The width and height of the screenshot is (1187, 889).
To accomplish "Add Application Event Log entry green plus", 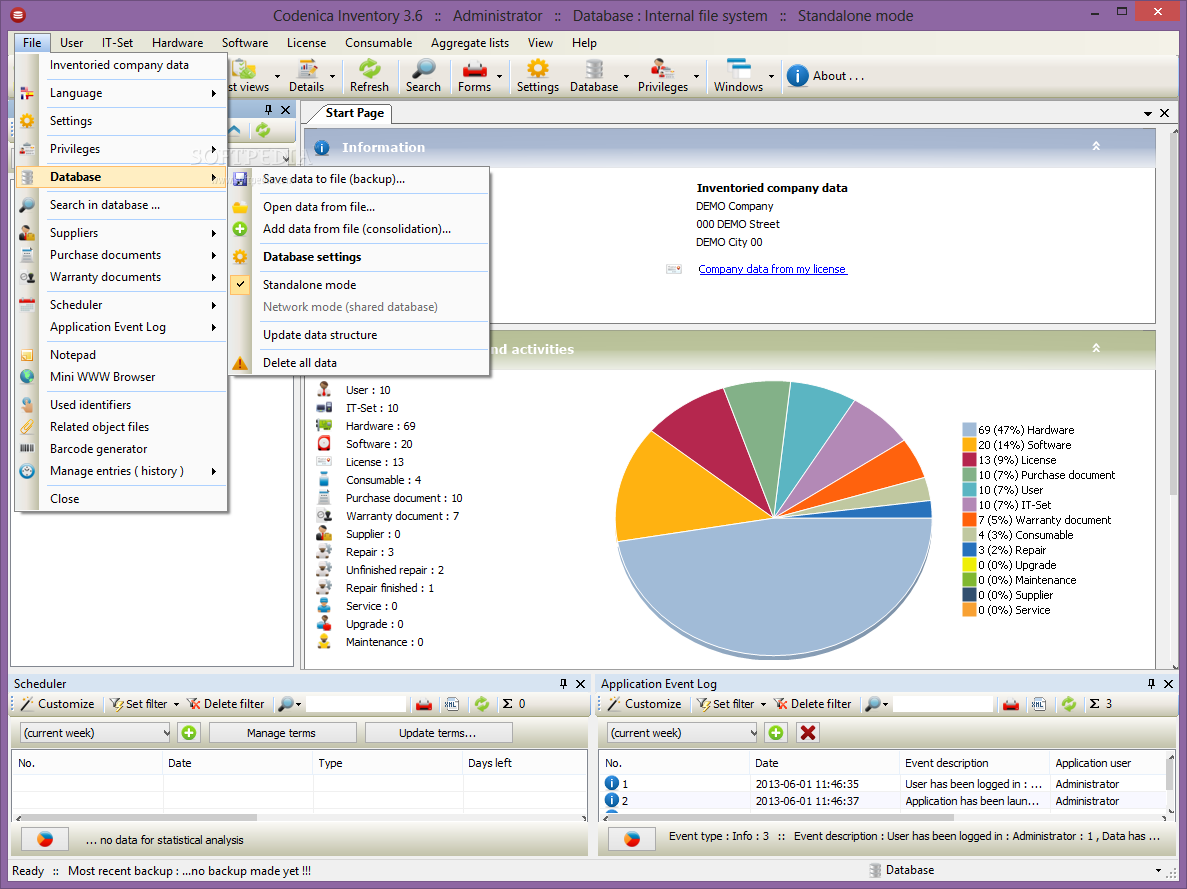I will 775,732.
